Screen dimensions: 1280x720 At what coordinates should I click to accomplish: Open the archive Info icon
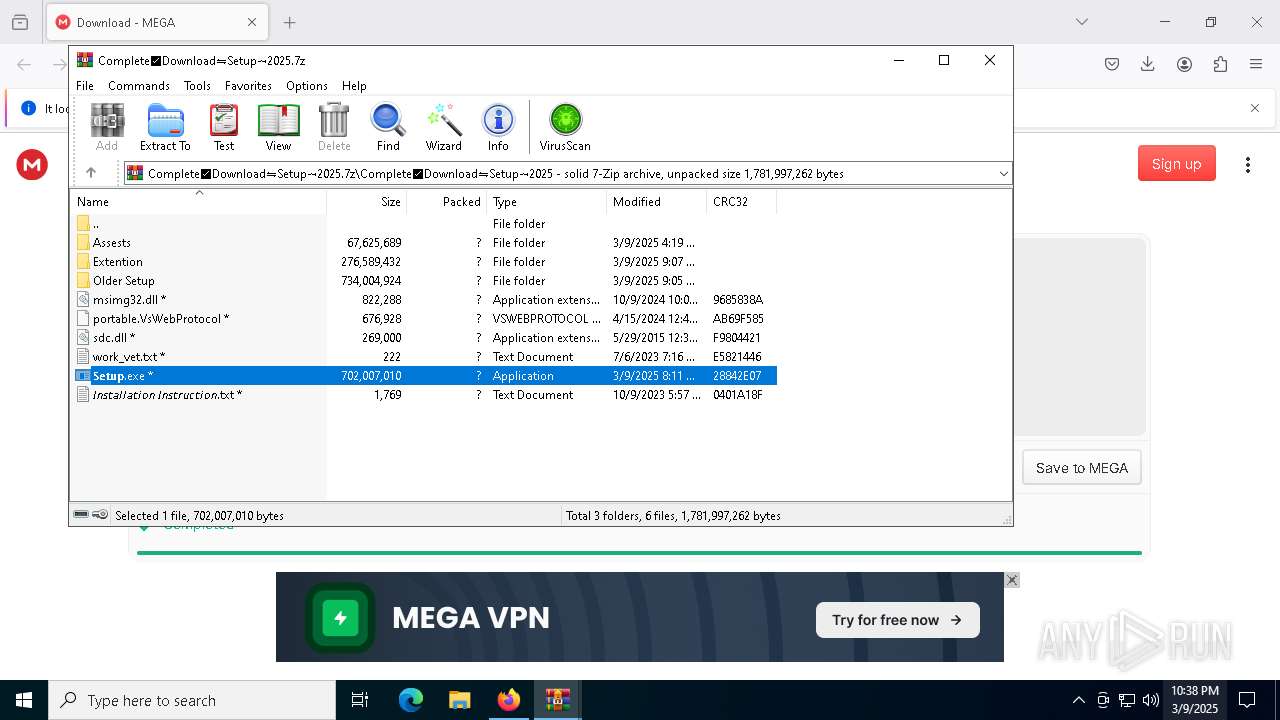[498, 127]
